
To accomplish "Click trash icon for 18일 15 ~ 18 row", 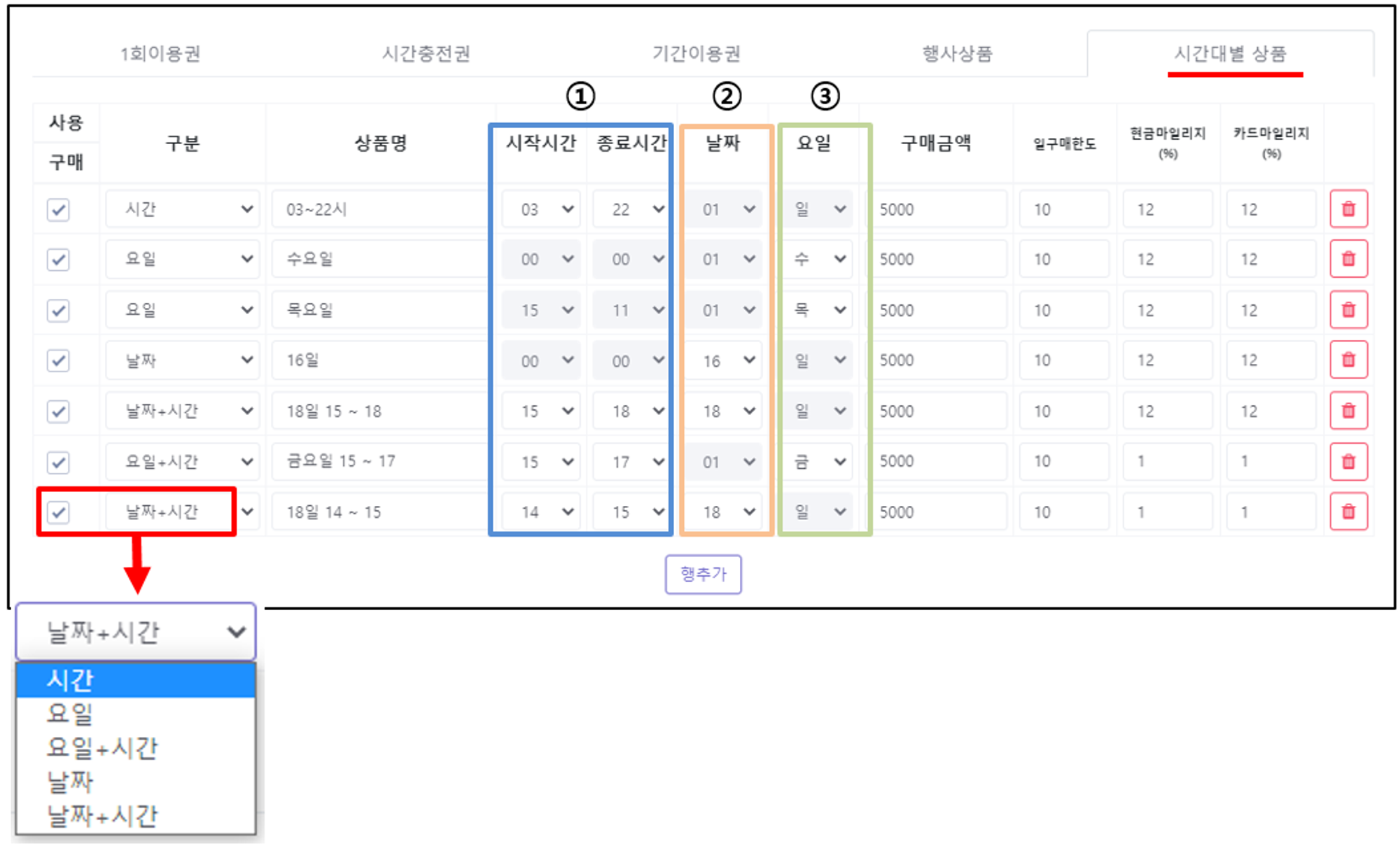I will tap(1348, 411).
